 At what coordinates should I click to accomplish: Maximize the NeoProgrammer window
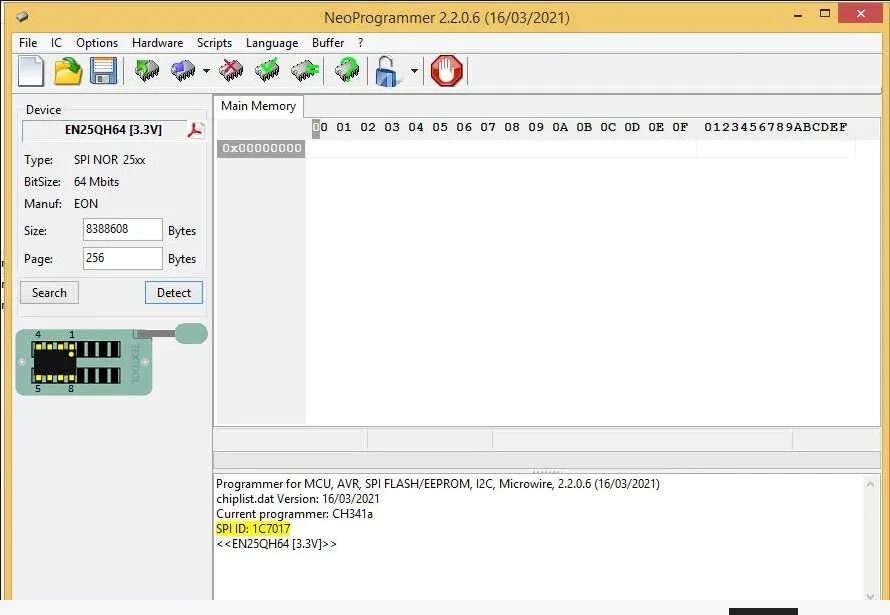(825, 14)
